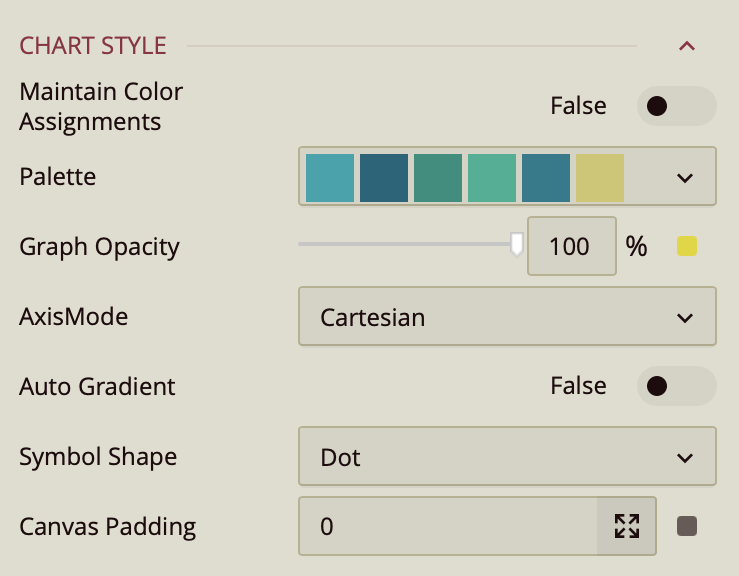Open the Symbol Shape Dot dropdown
The height and width of the screenshot is (576, 739).
click(x=507, y=457)
